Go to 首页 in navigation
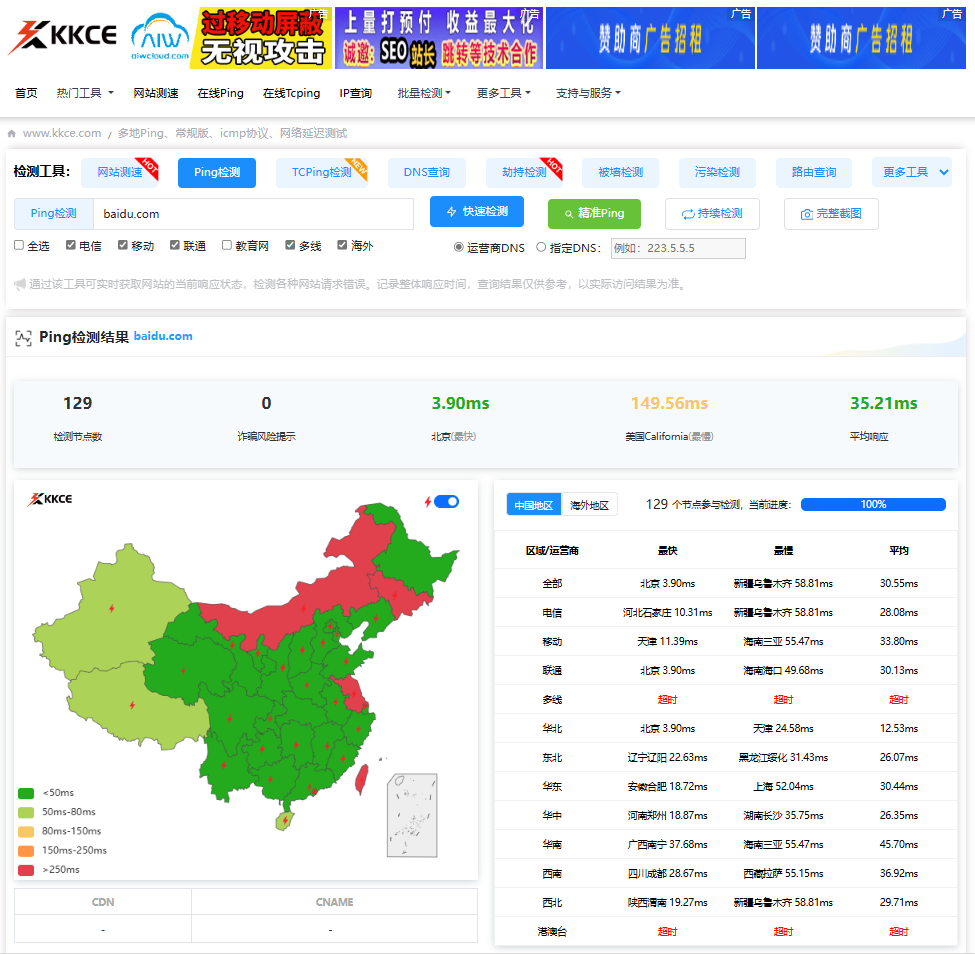 click(26, 93)
